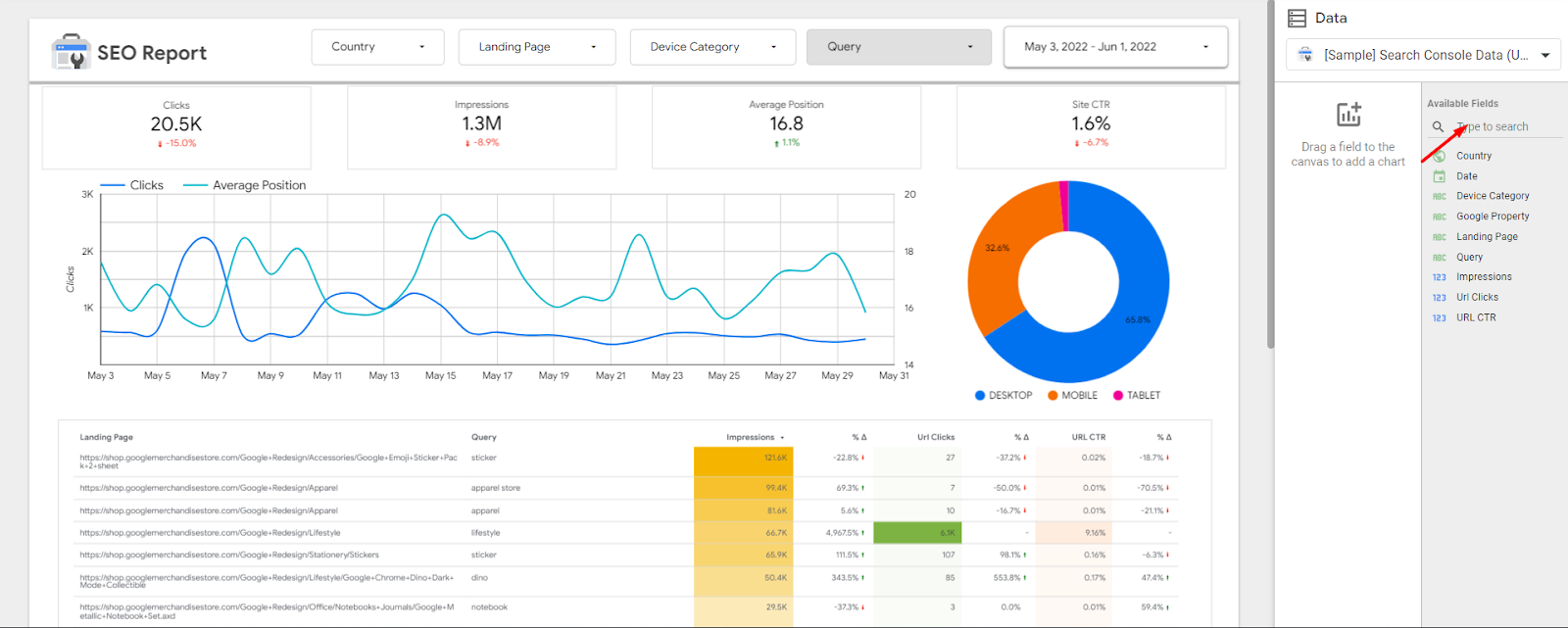Sort table by Landing Page column header
This screenshot has height=628, width=1568.
pyautogui.click(x=106, y=438)
